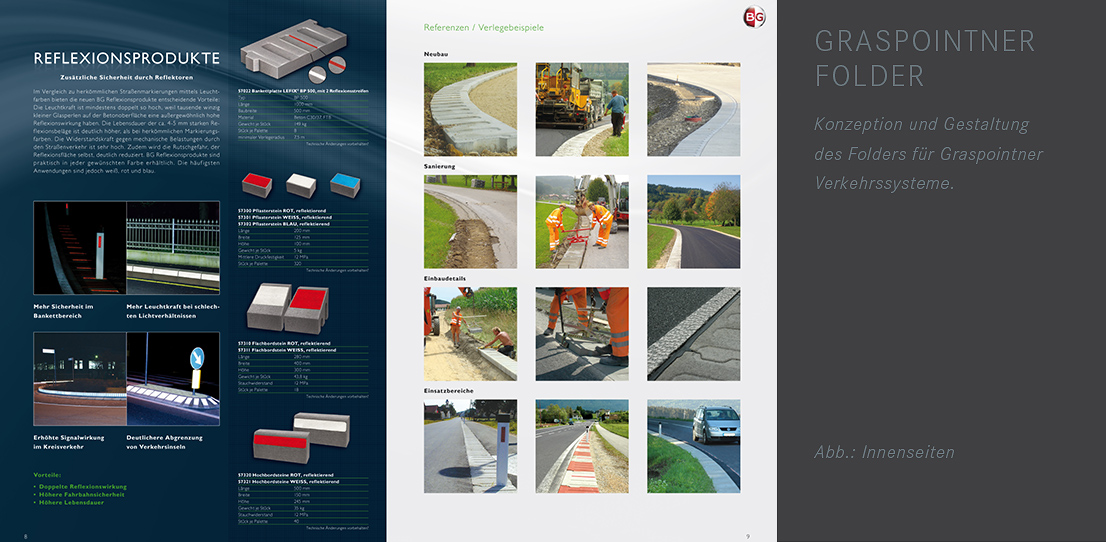This screenshot has width=1106, height=542.
Task: Click '57022 Bankettplatte LEFIX BP 500' table title
Action: point(303,91)
